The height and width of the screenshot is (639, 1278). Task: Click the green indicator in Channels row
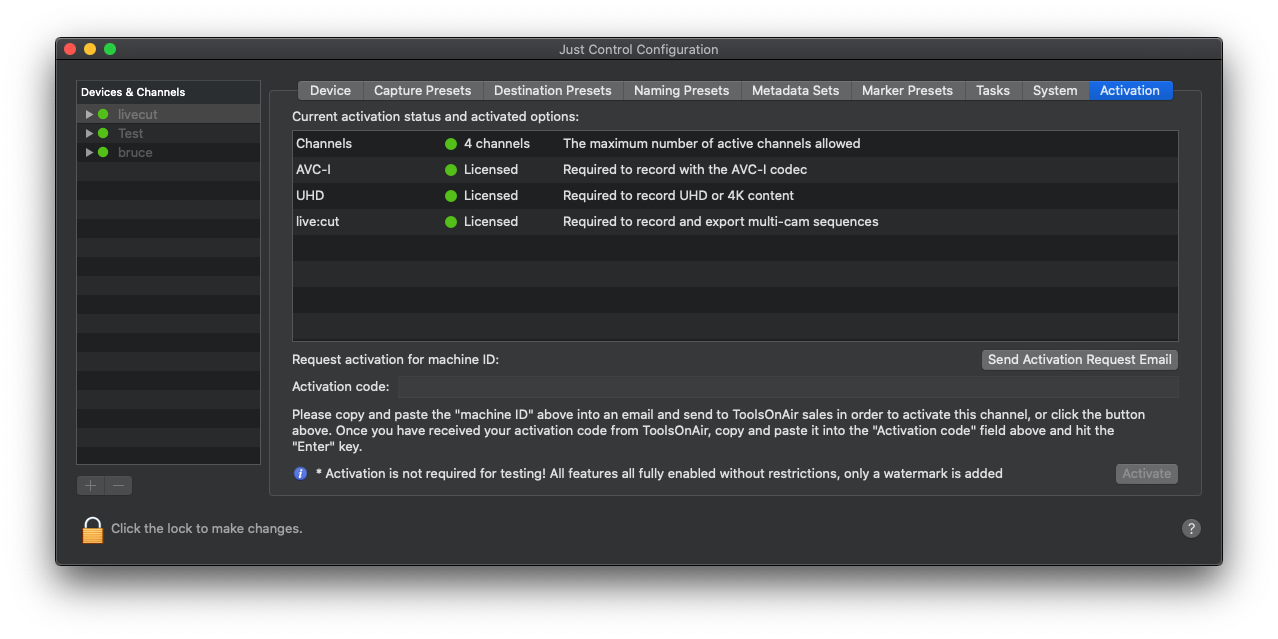coord(451,143)
